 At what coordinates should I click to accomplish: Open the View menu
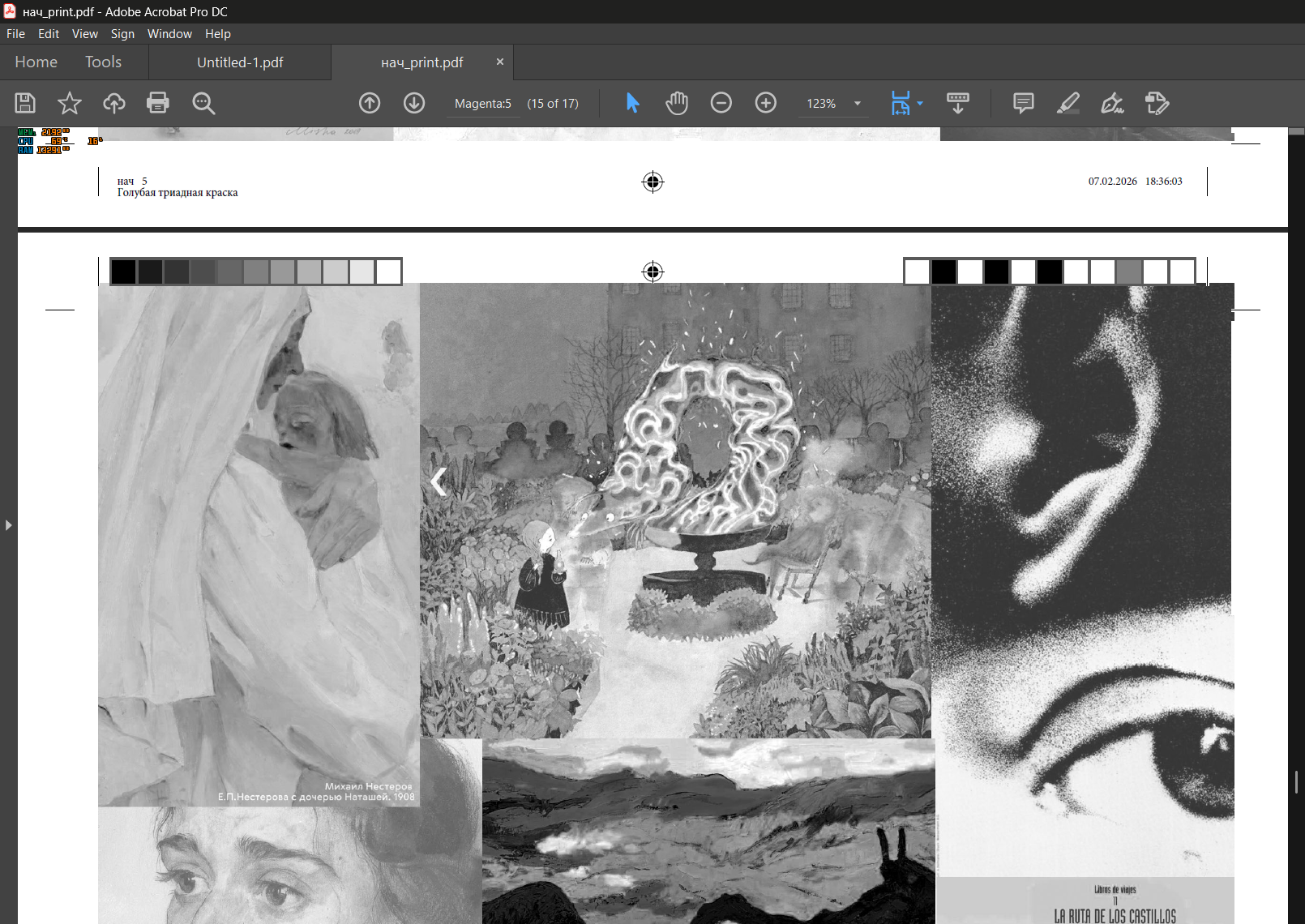pyautogui.click(x=85, y=34)
